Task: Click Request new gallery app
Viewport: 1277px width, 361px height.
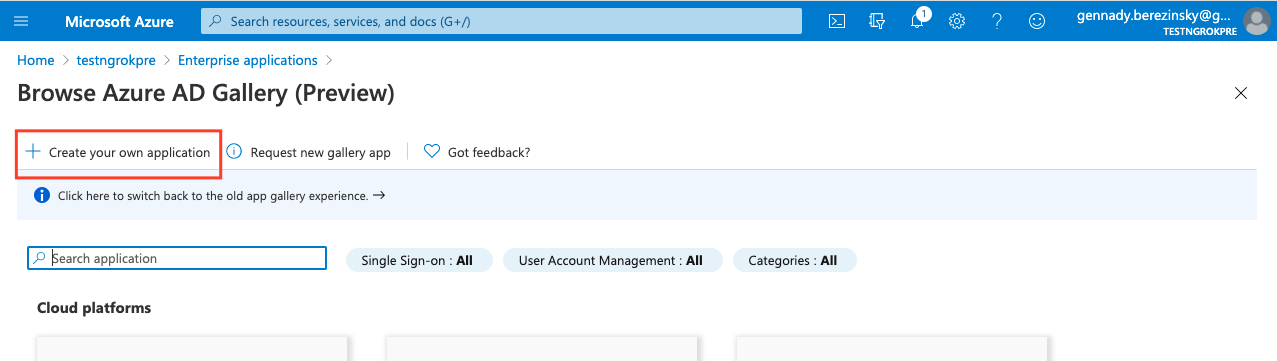Action: 320,153
